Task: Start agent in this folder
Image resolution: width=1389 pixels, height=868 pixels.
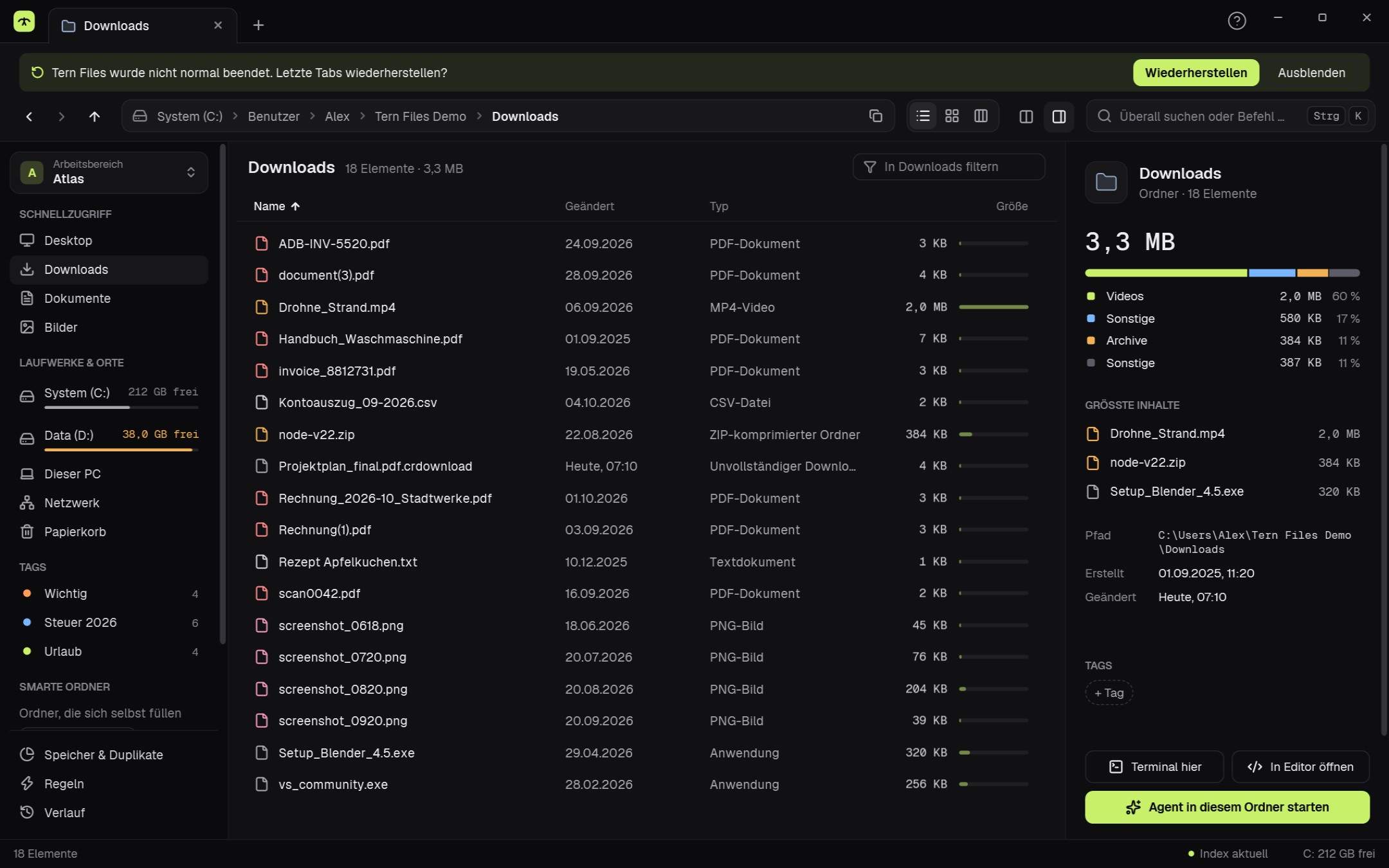Action: (x=1227, y=807)
